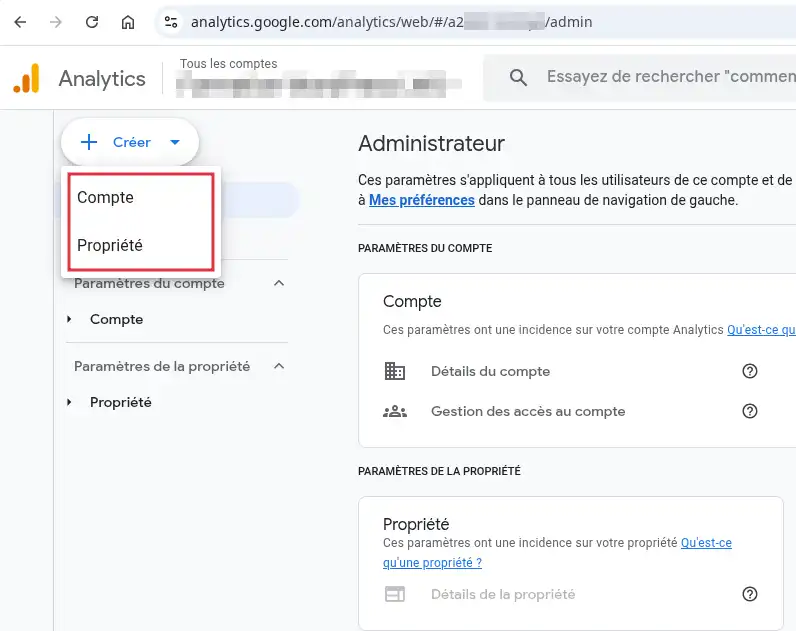The image size is (796, 631).
Task: Expand the Propriété tree item in sidebar
Action: coord(120,403)
